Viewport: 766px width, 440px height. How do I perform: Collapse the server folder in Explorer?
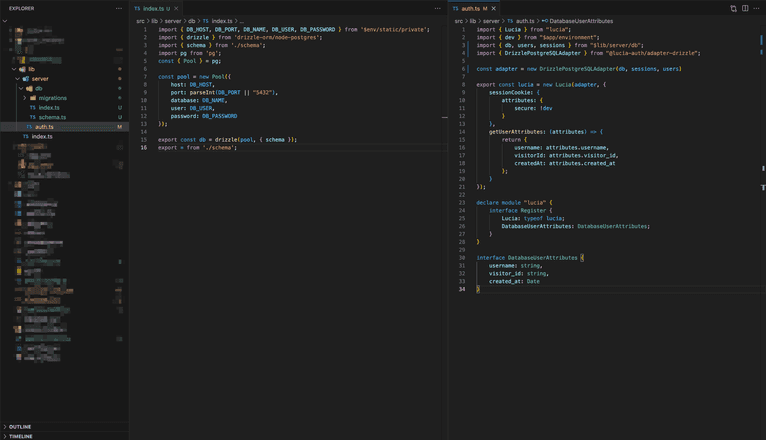coord(40,79)
